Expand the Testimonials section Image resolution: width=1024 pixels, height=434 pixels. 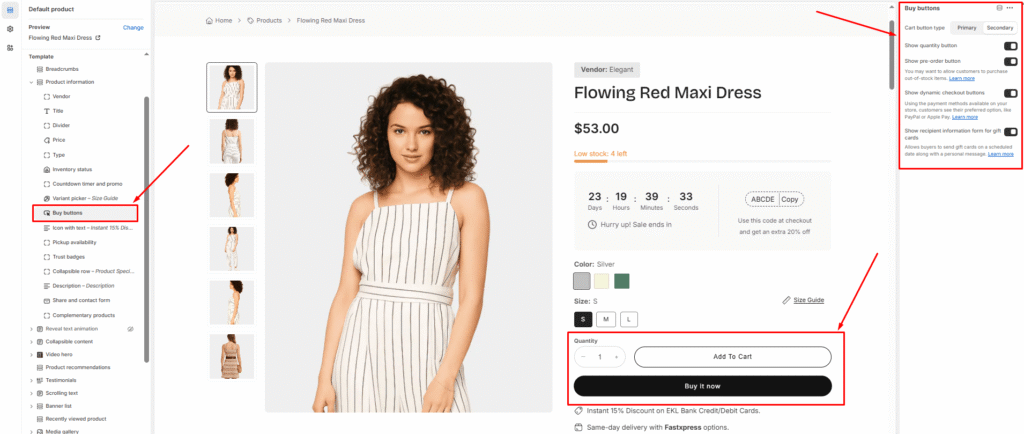click(30, 380)
